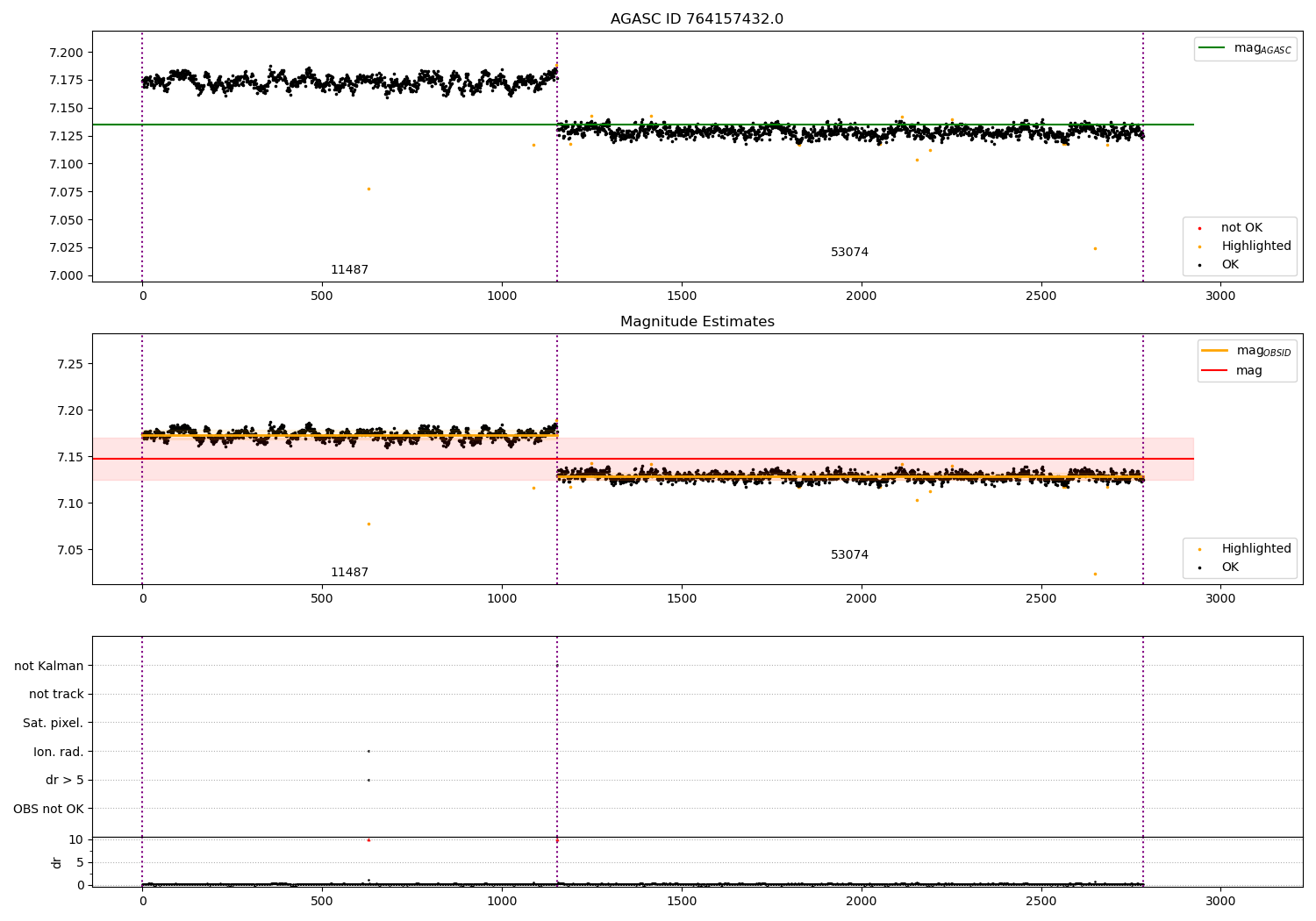Click the green line swatch in top legend
The width and height of the screenshot is (1316, 921).
(x=1212, y=48)
